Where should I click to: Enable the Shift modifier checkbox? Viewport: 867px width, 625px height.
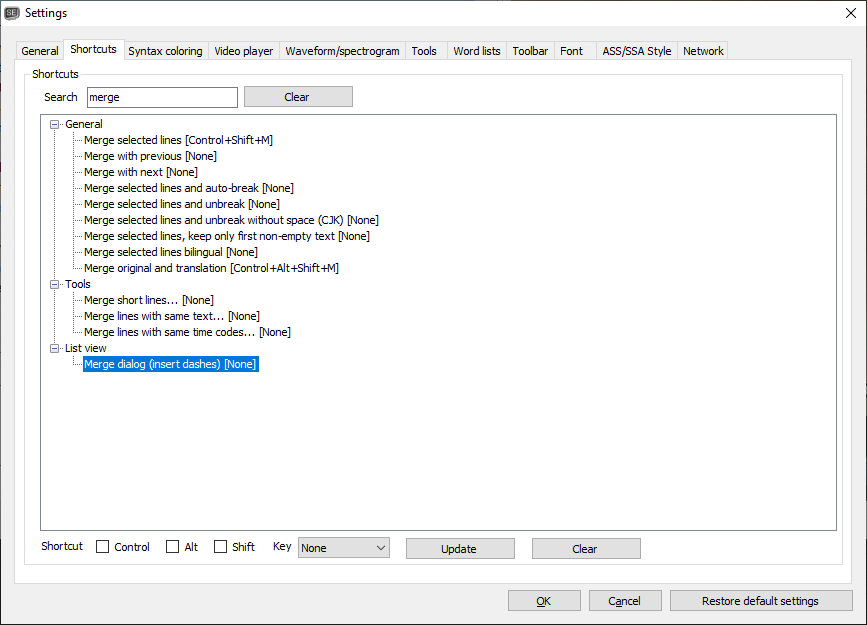coord(220,546)
